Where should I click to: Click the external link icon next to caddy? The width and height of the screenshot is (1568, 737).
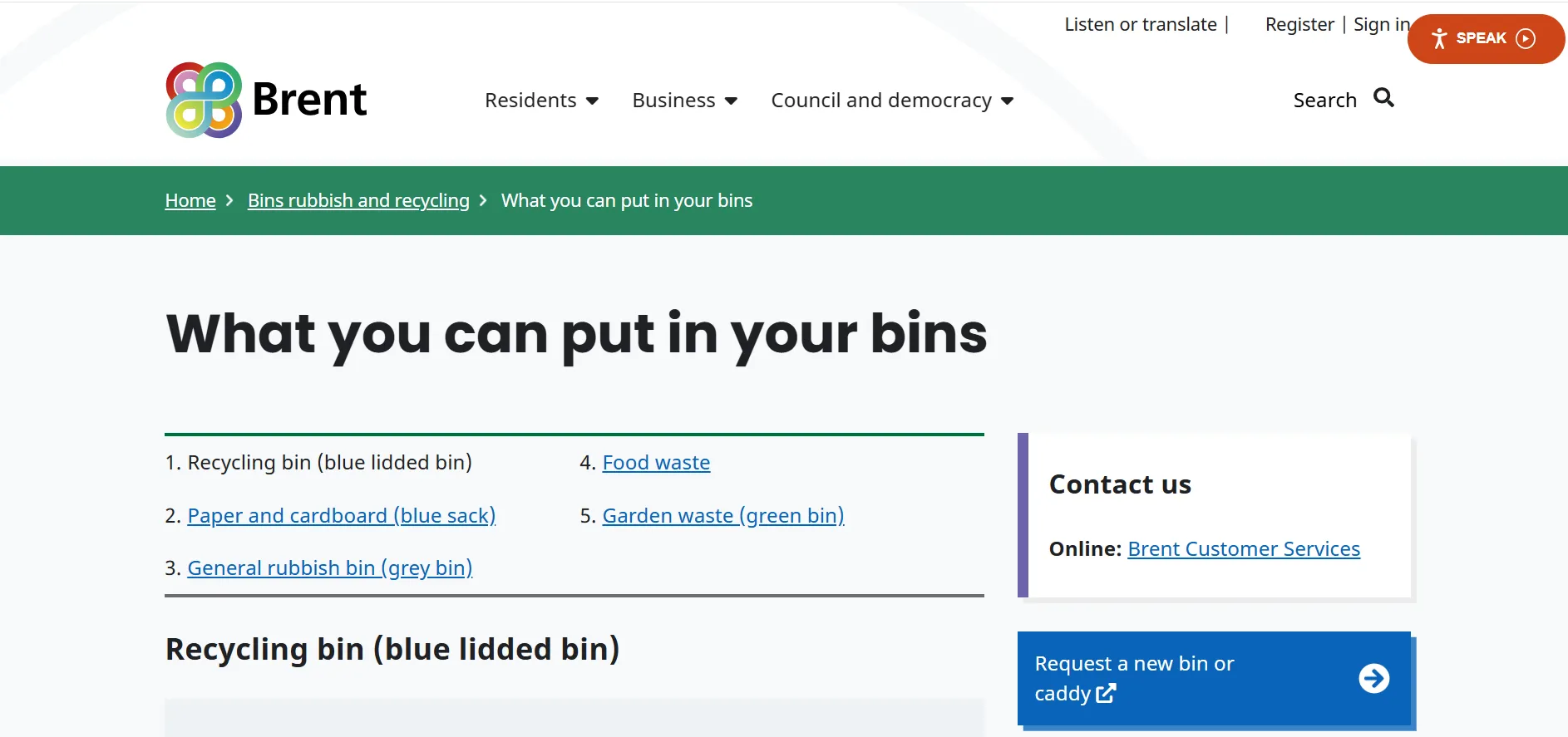point(1106,693)
